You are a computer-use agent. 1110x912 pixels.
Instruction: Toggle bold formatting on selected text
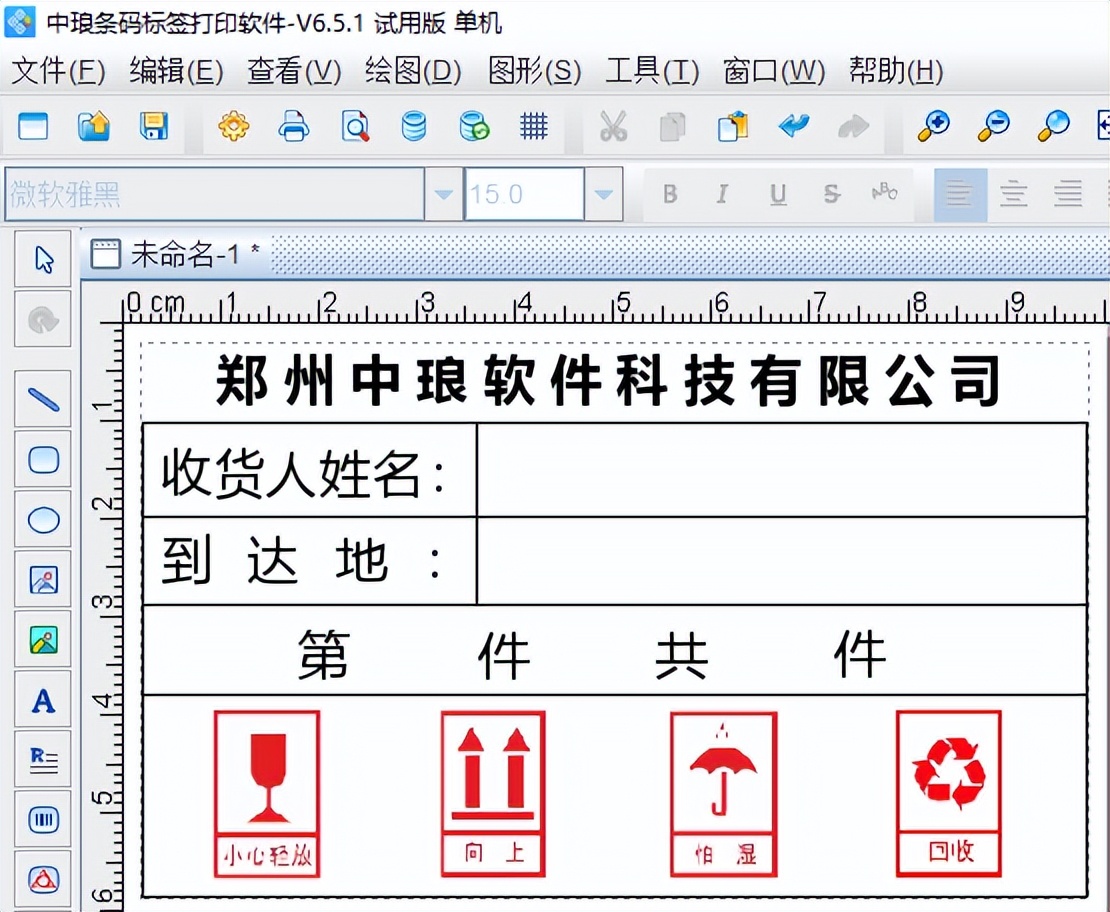[x=670, y=193]
